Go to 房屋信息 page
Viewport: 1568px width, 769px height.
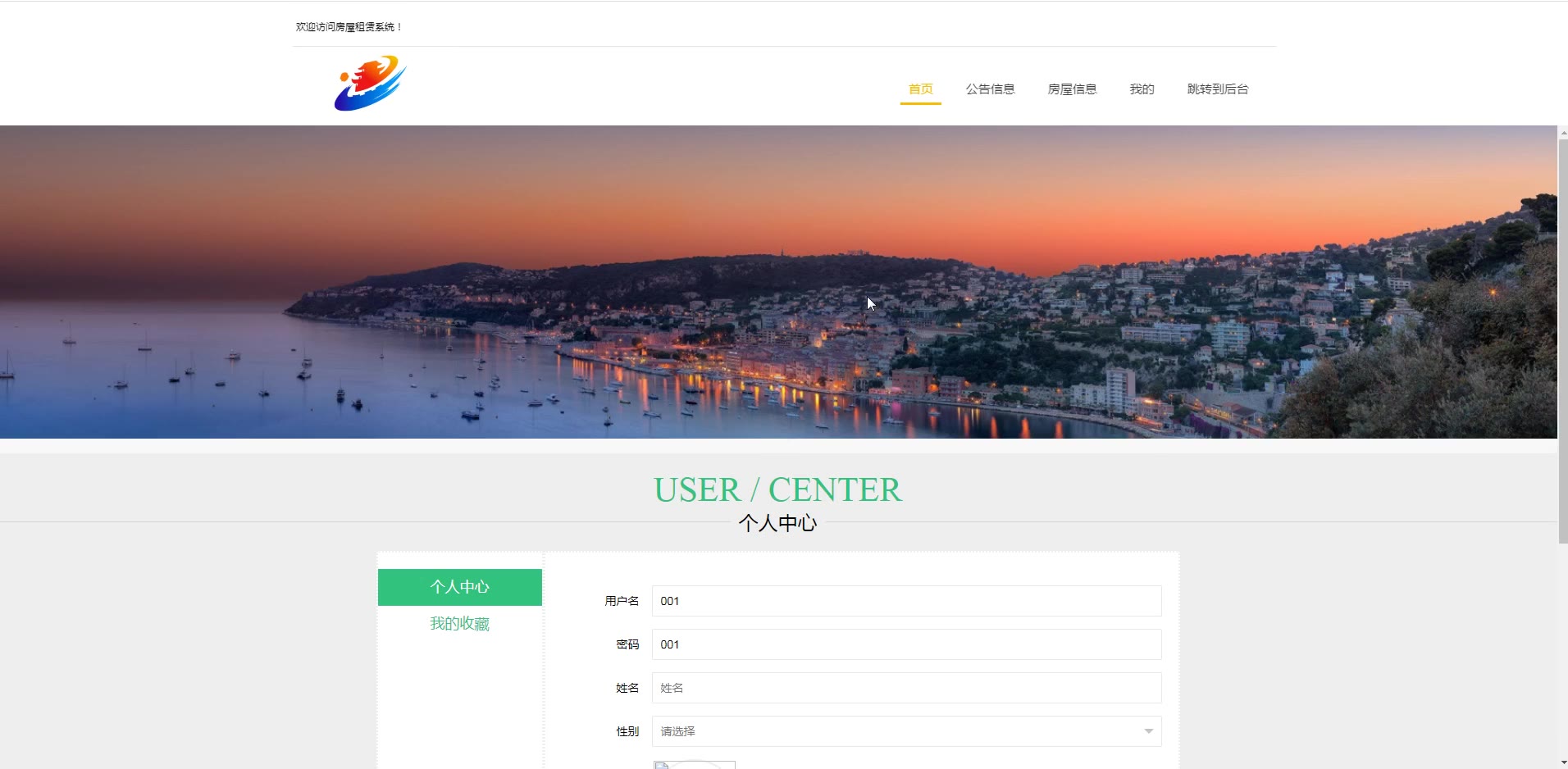click(1072, 89)
